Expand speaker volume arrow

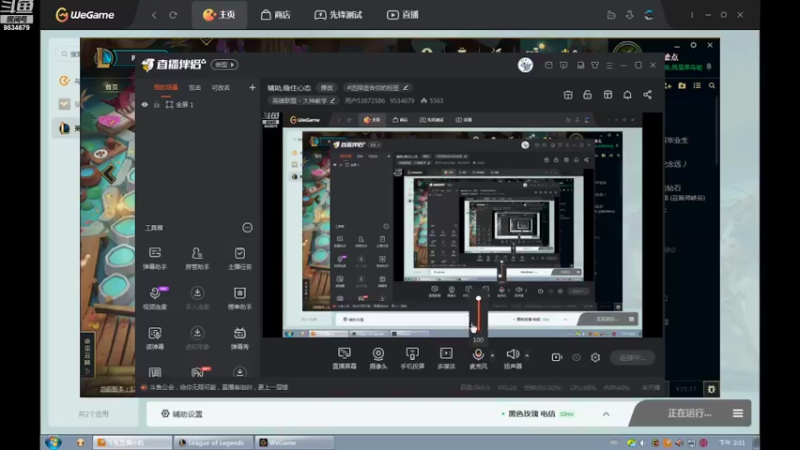point(527,355)
